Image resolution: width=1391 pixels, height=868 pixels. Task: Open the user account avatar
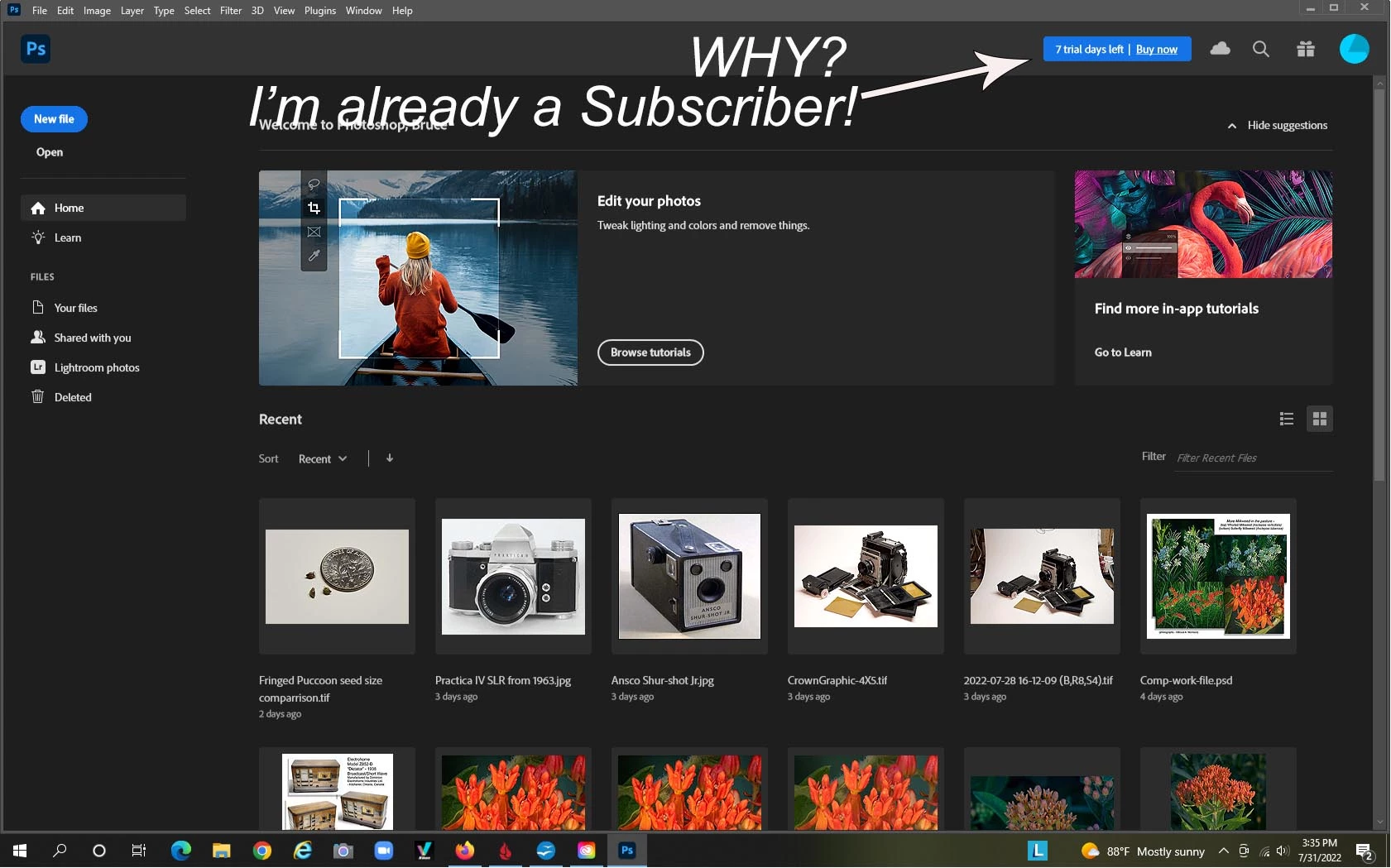[1354, 49]
